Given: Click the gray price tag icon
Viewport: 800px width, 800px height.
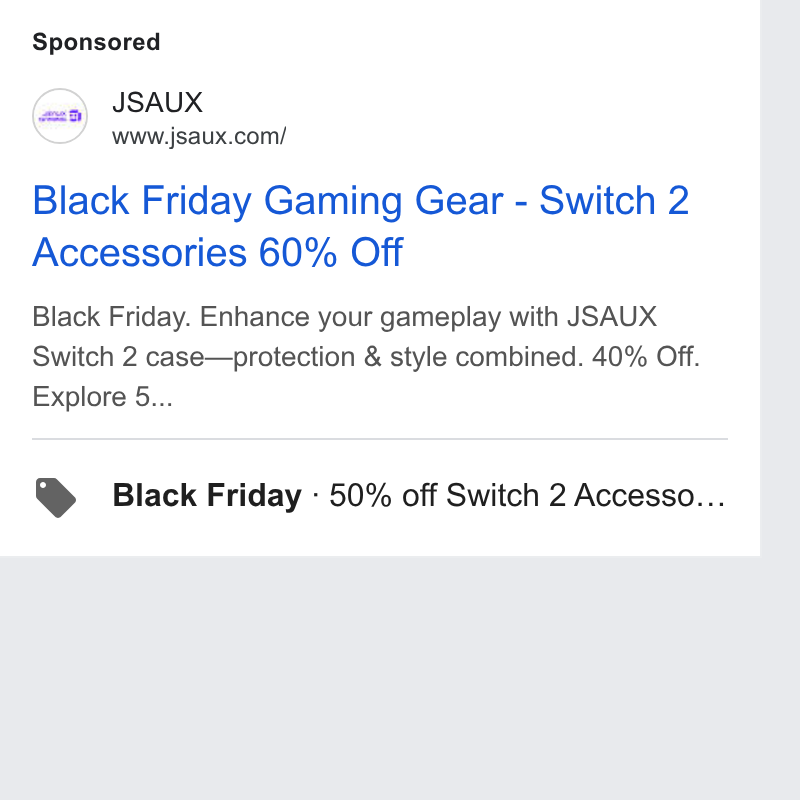Looking at the screenshot, I should coord(56,497).
